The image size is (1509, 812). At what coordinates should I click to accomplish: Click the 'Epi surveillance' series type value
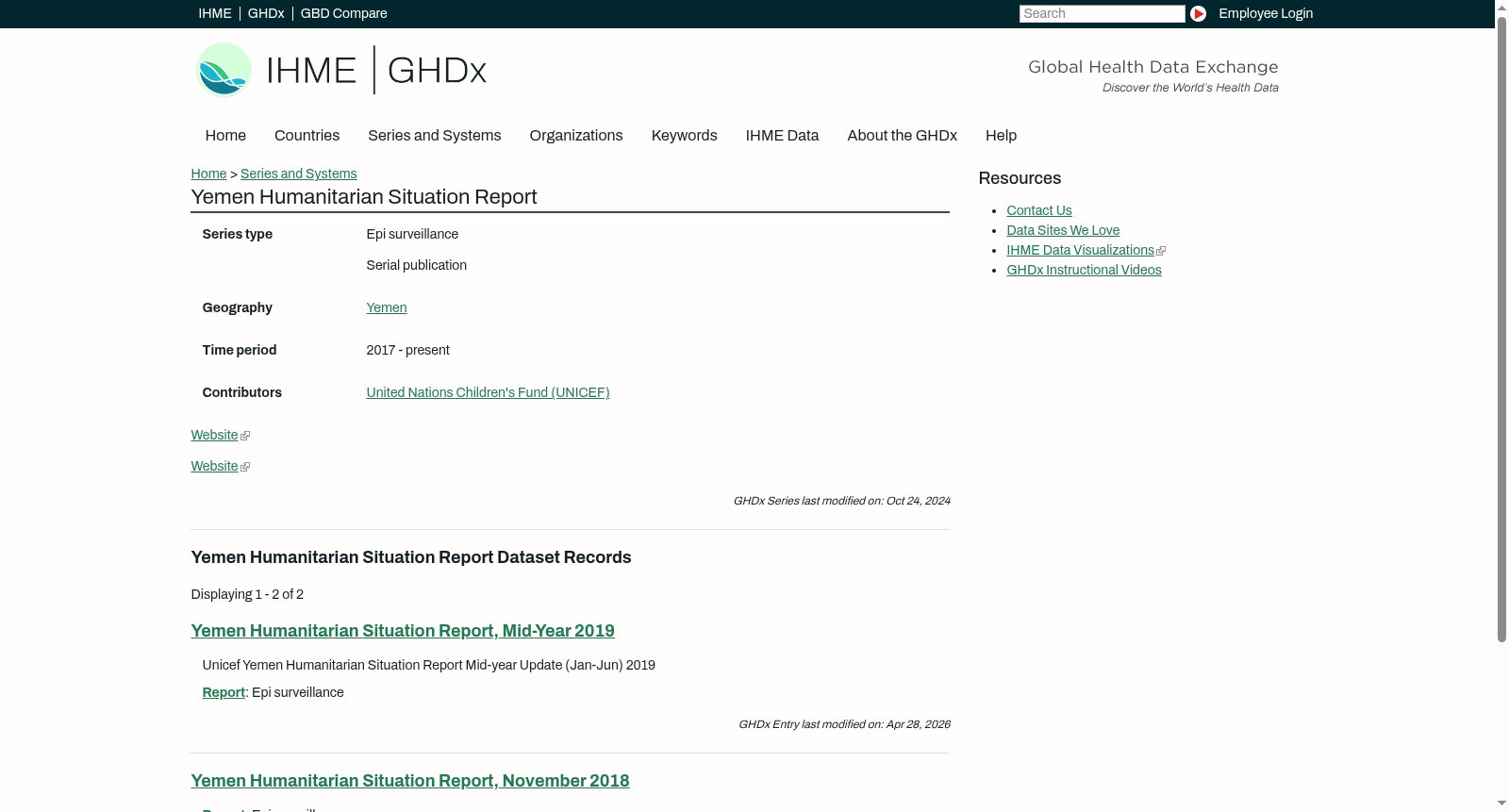coord(412,234)
